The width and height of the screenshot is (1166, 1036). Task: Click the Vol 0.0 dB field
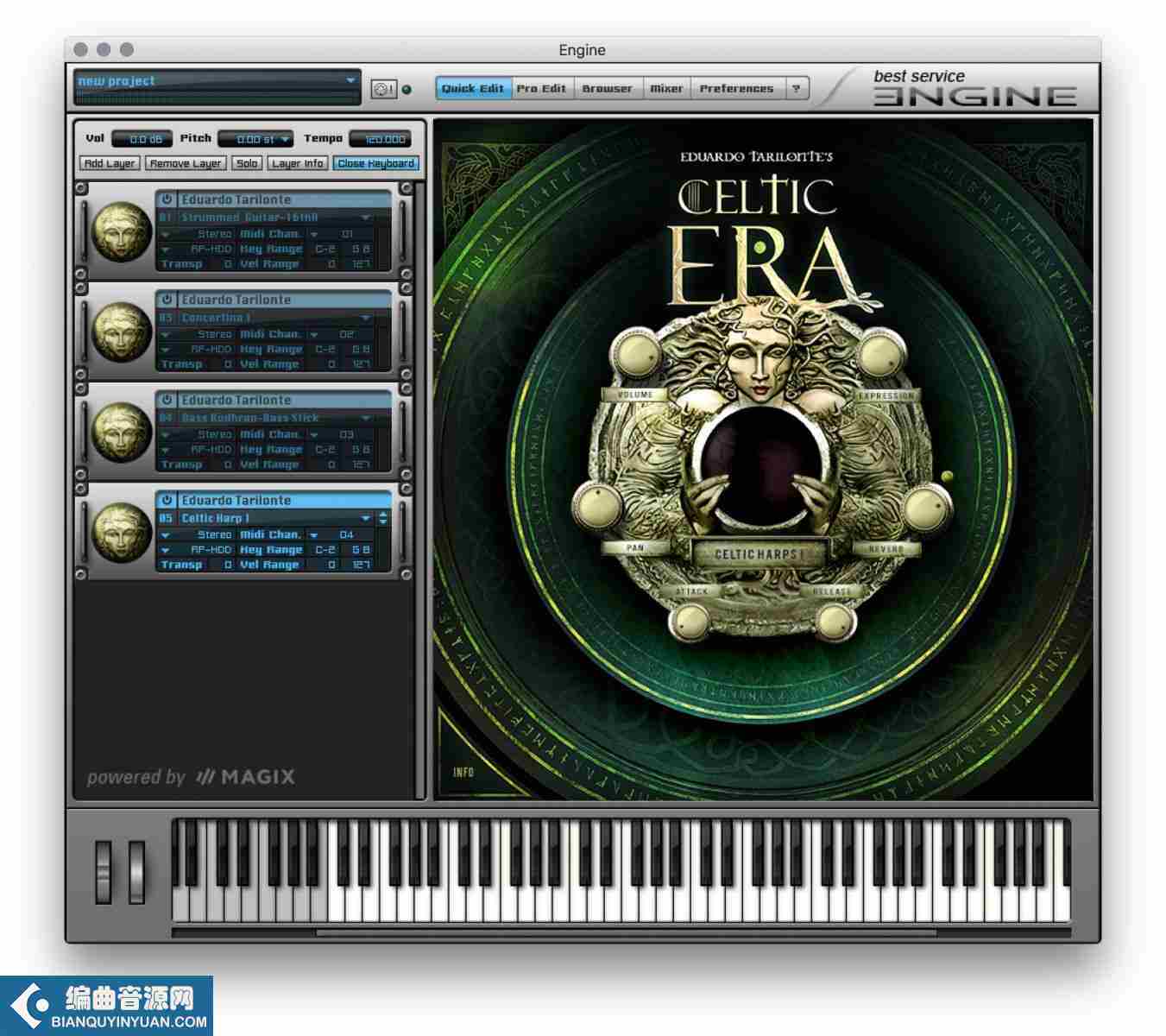coord(142,139)
